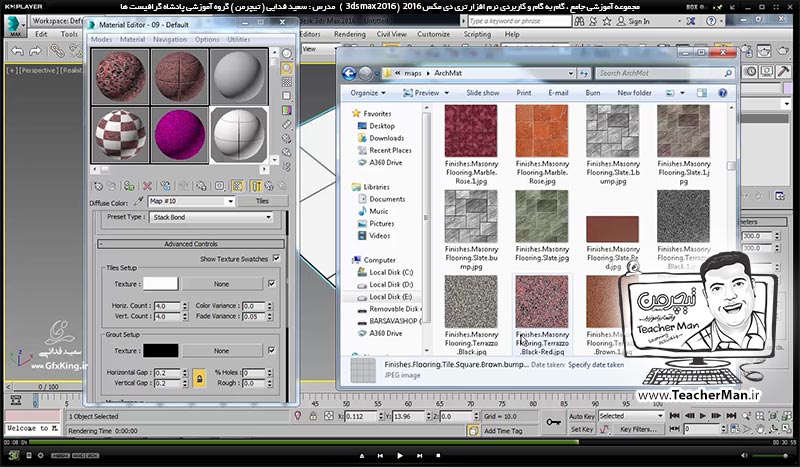The width and height of the screenshot is (800, 467).
Task: Click the None map button in Tiles Setup
Action: point(221,284)
